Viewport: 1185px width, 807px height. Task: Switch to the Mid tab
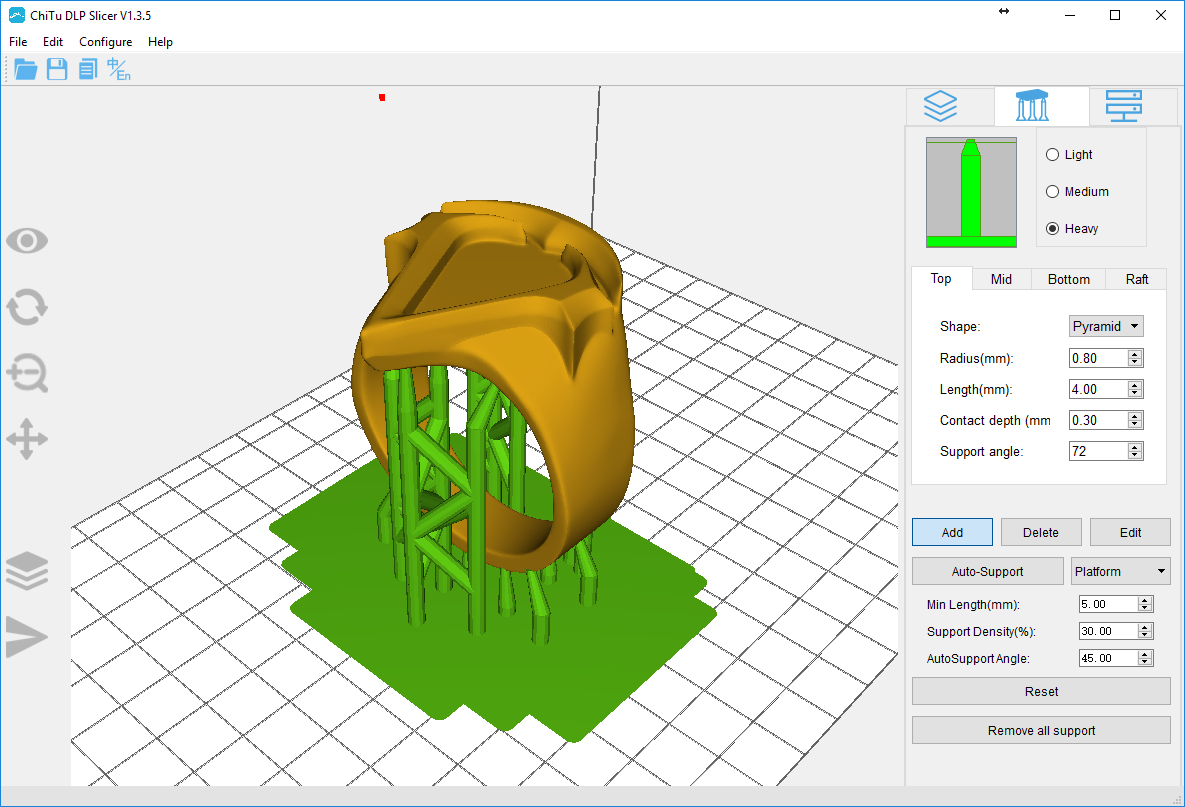click(x=1001, y=279)
